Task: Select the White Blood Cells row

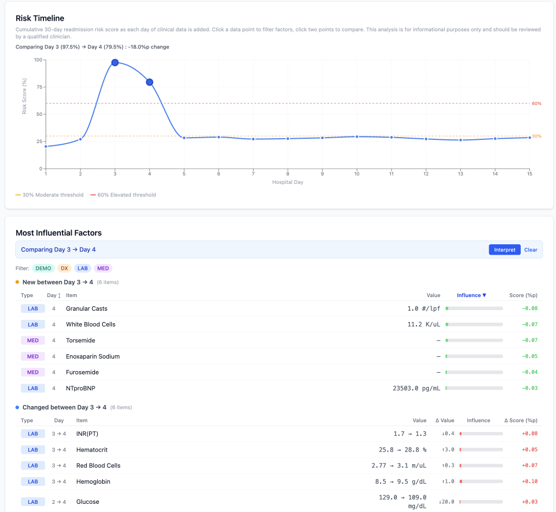Action: 279,324
